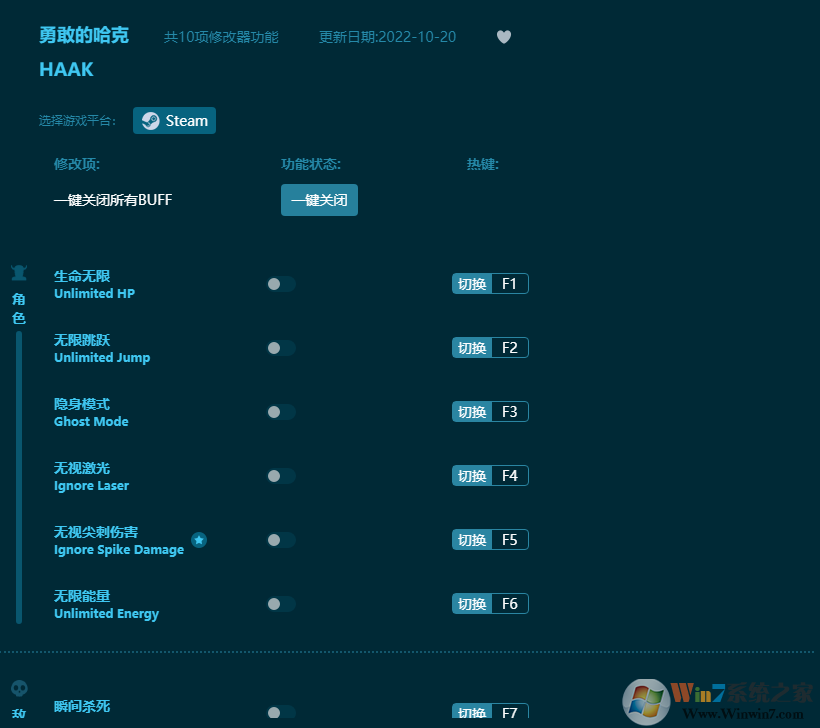Enable the 瞬间杀死 instant kill toggle
The height and width of the screenshot is (728, 820).
[281, 713]
